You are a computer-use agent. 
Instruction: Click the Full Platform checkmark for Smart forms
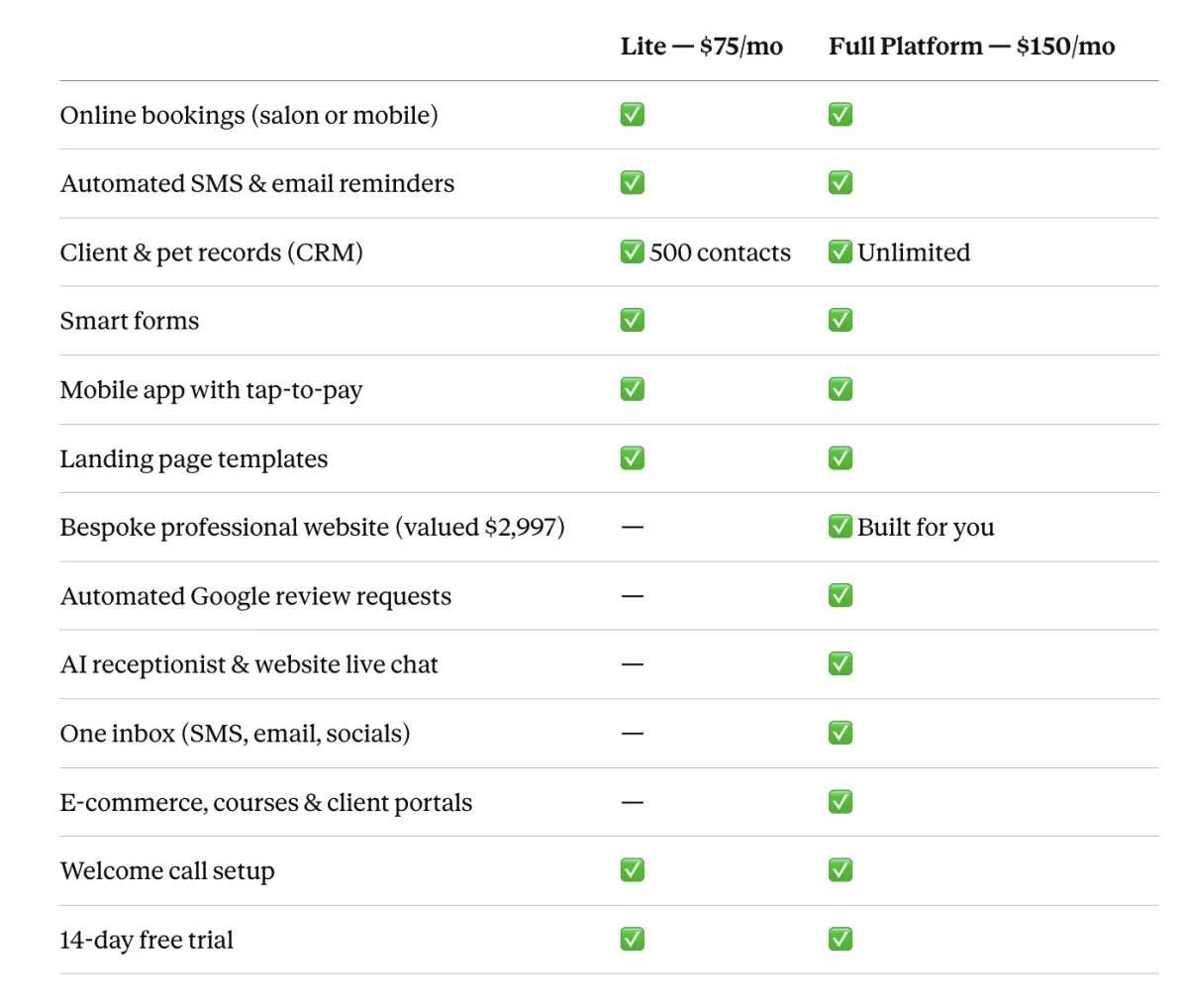click(841, 320)
